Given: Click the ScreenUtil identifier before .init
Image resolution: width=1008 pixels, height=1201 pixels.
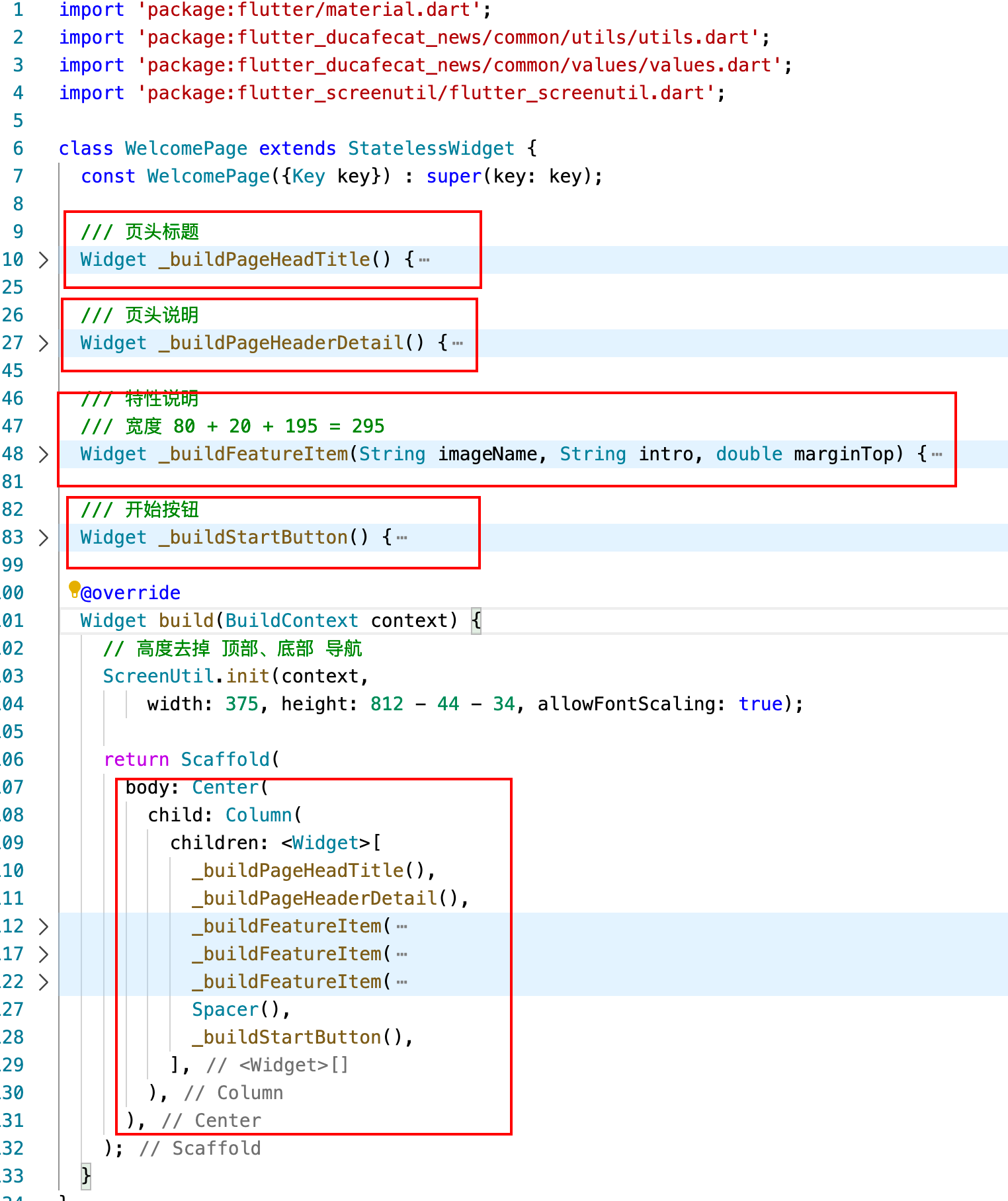Looking at the screenshot, I should [x=158, y=677].
